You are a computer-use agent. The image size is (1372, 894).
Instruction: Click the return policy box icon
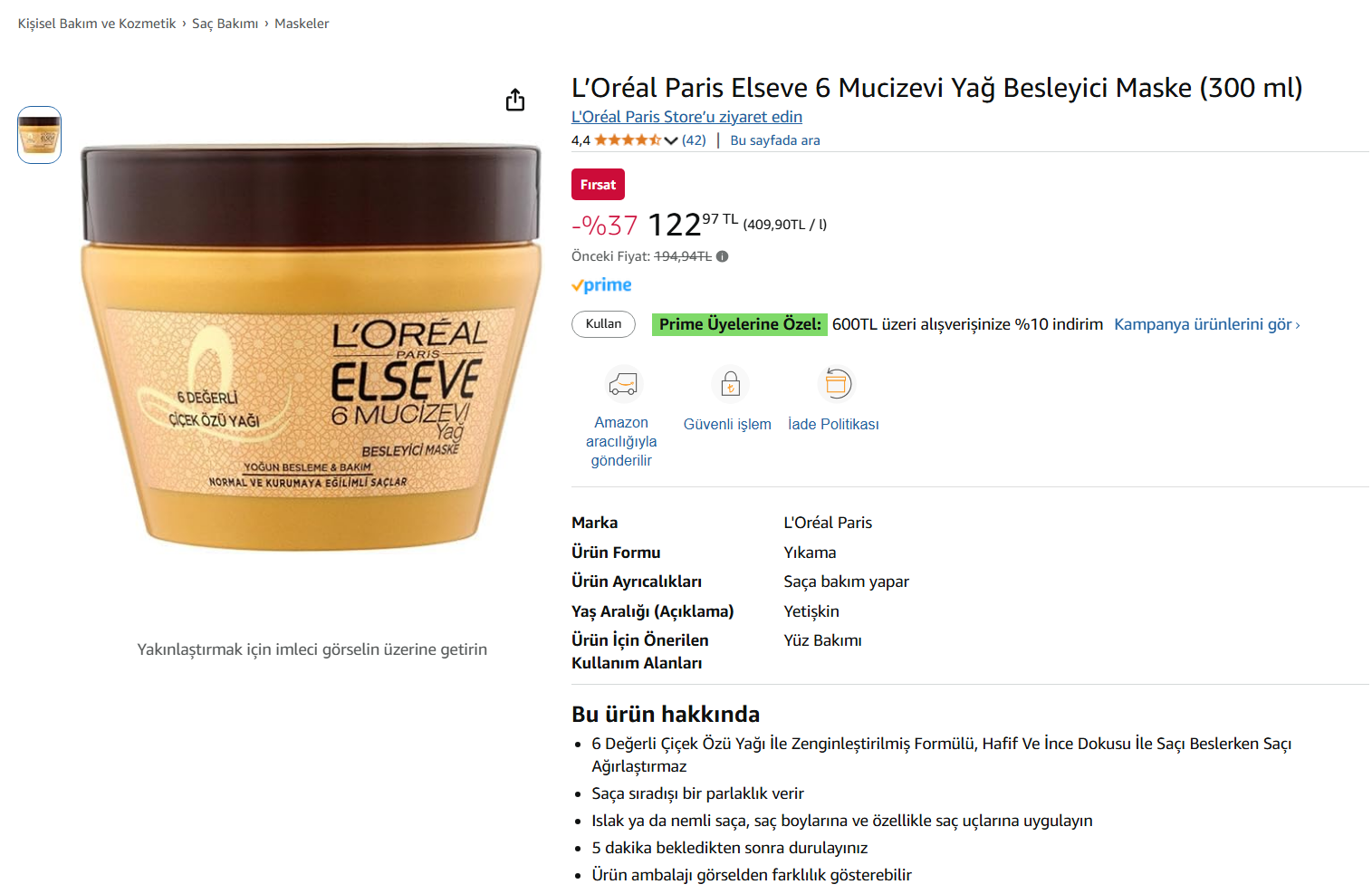click(835, 384)
